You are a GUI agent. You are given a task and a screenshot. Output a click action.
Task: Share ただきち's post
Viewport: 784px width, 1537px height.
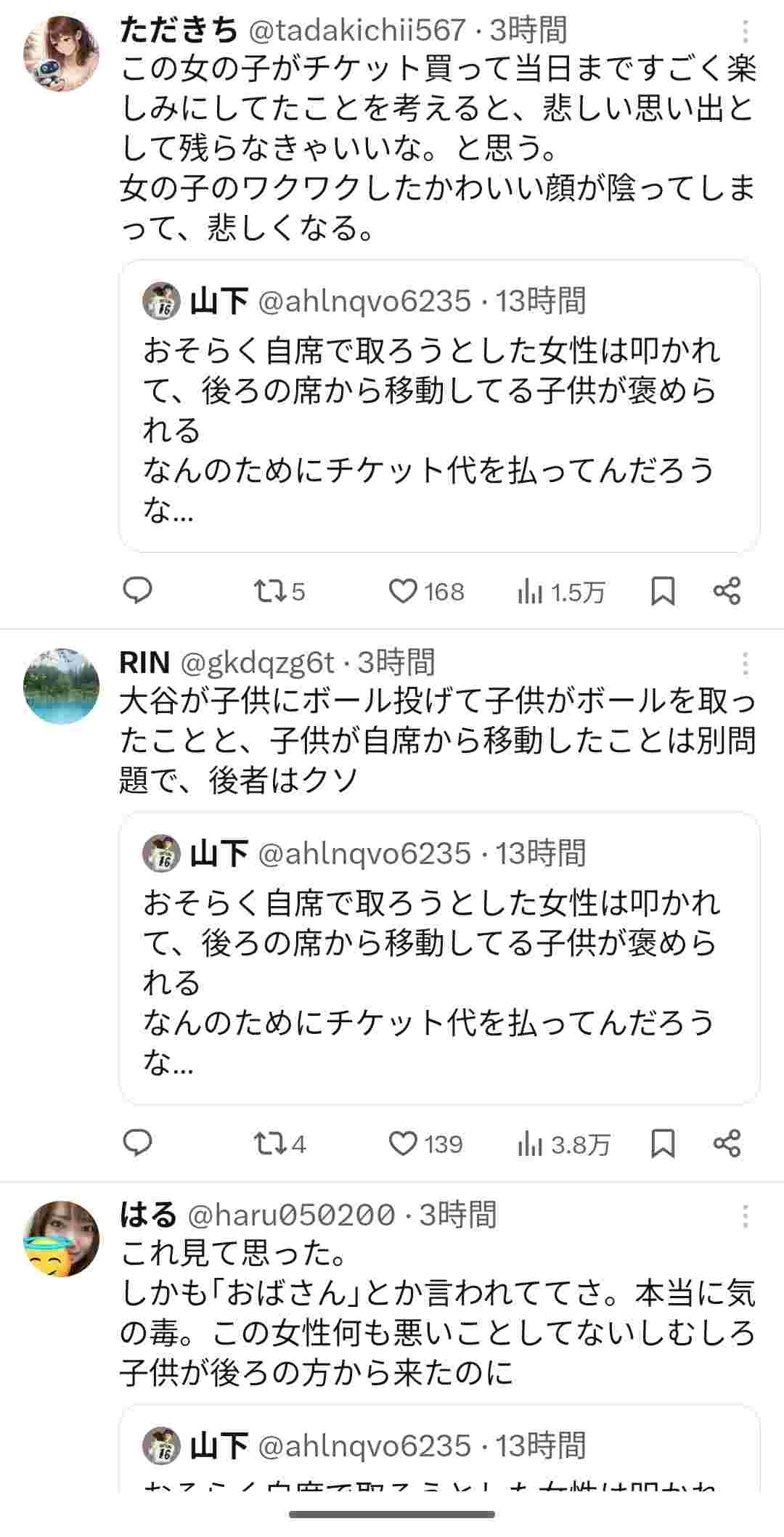click(x=727, y=591)
